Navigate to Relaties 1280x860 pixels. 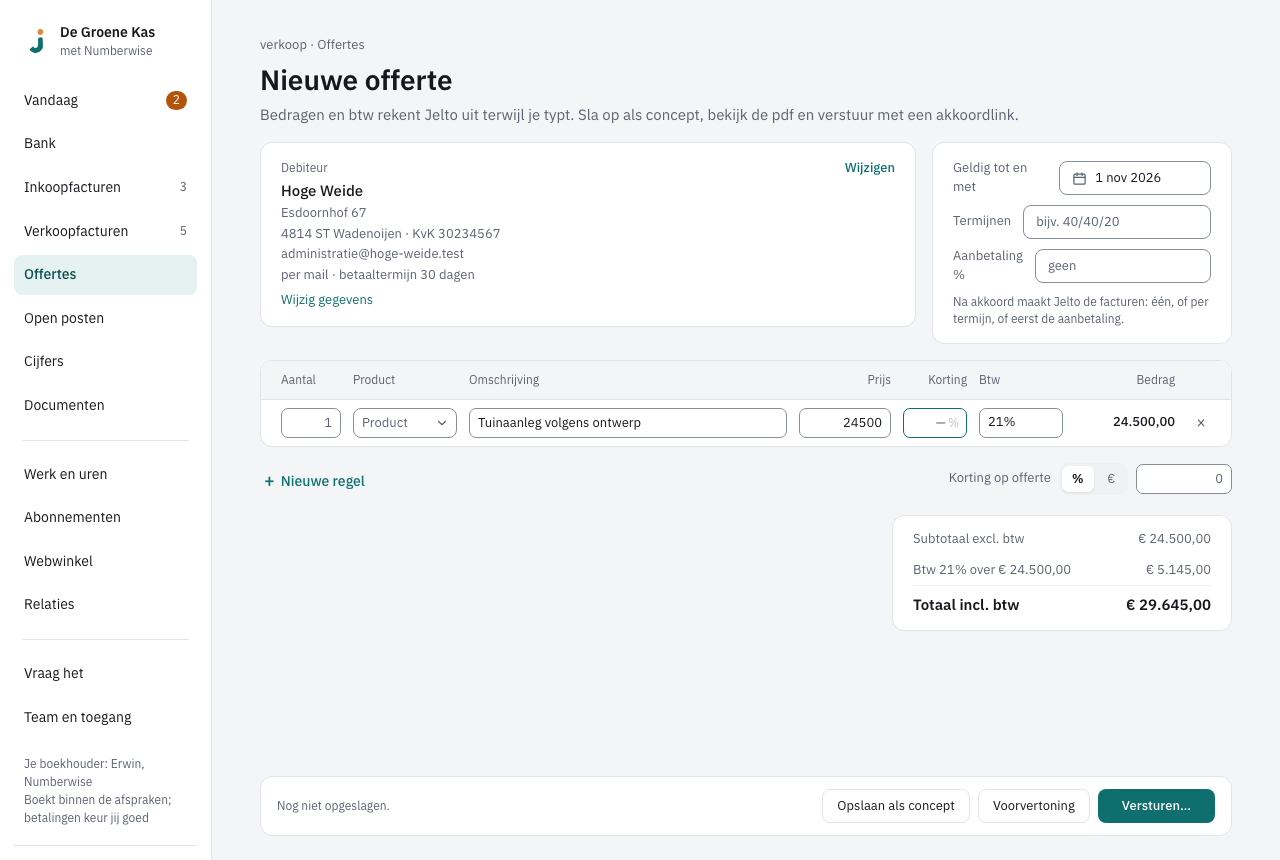point(105,604)
